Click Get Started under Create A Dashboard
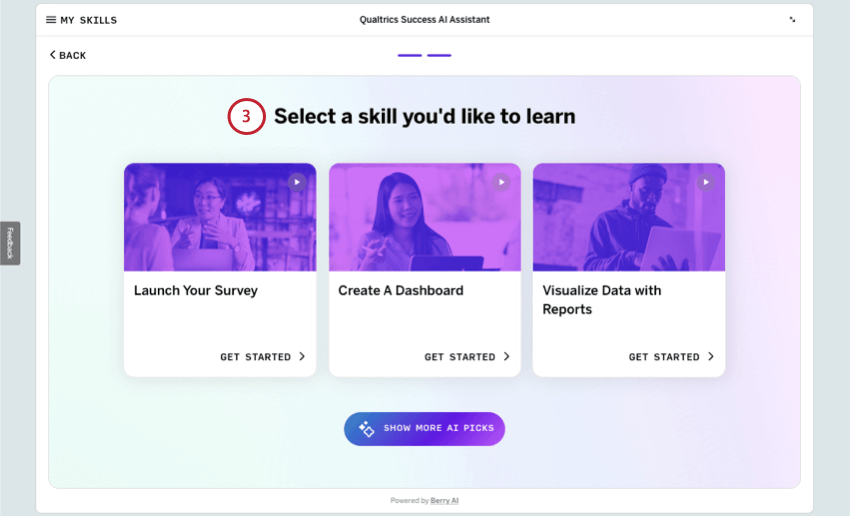This screenshot has width=850, height=516. pos(467,357)
